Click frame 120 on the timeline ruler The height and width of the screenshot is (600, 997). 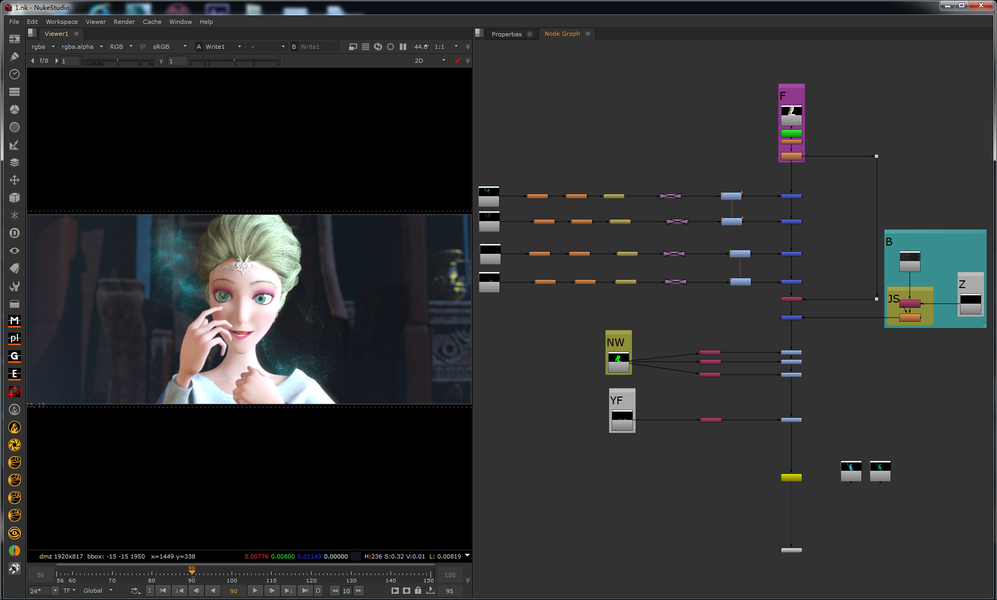[311, 576]
